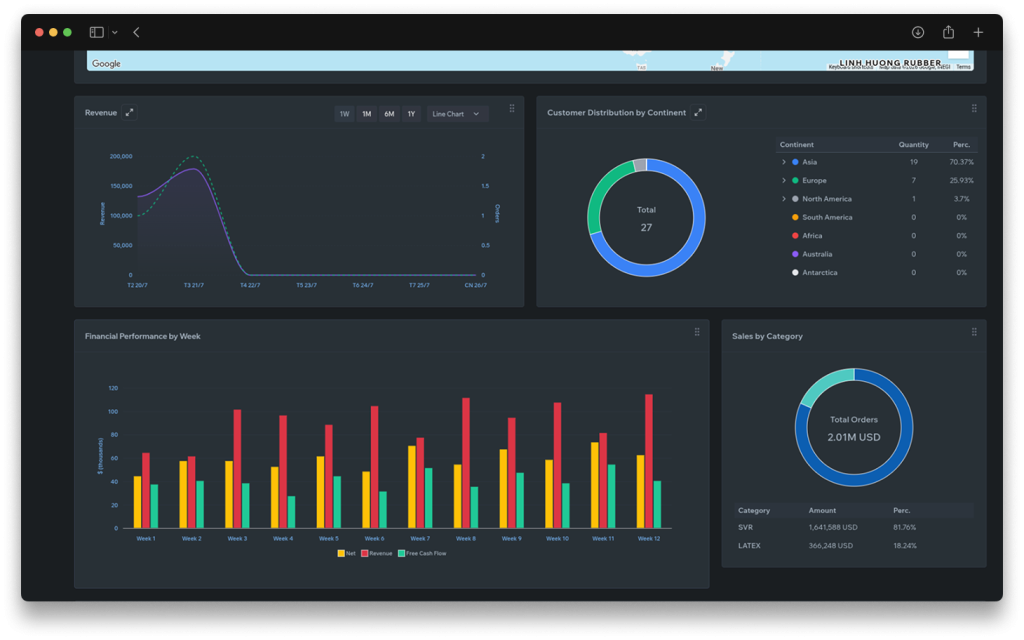Toggle Net series in chart legend
The image size is (1024, 640).
(x=347, y=553)
